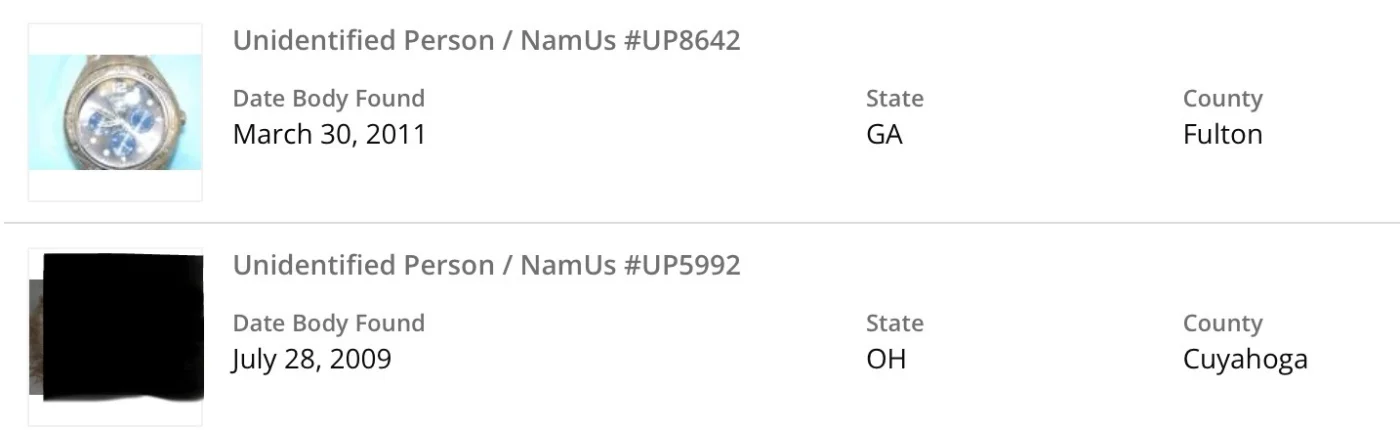Viewport: 1400px width, 430px height.
Task: Click the State label above OH
Action: tap(894, 324)
